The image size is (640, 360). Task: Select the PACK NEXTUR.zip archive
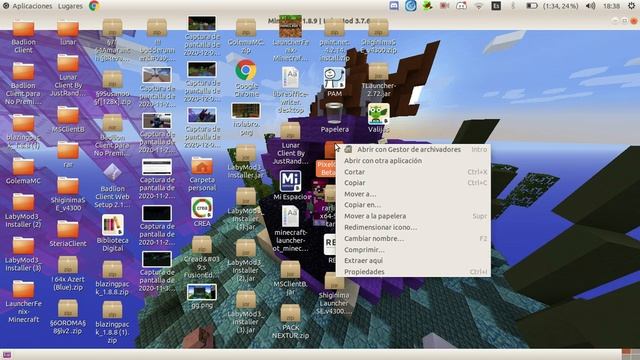coord(290,313)
